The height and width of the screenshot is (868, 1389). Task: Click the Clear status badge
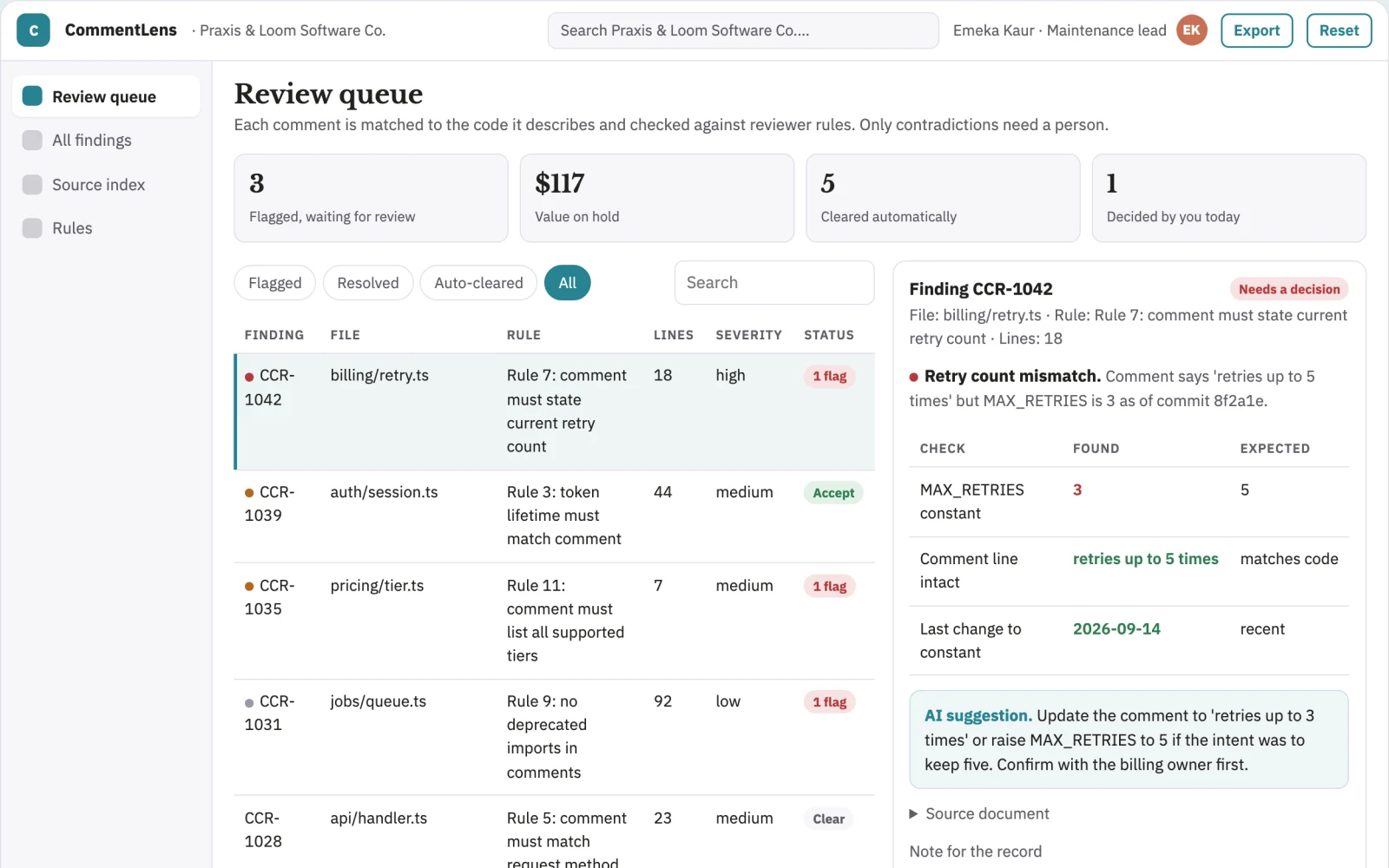point(828,819)
